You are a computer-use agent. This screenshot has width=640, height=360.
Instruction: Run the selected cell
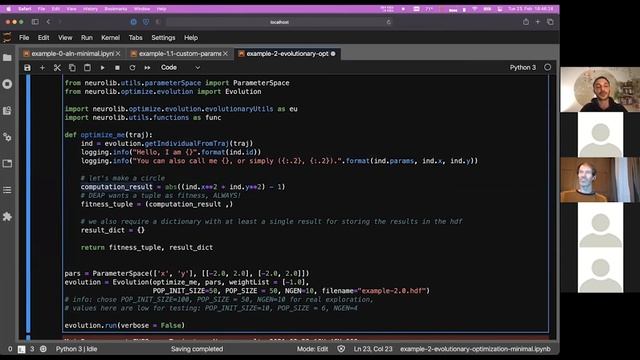coord(102,68)
